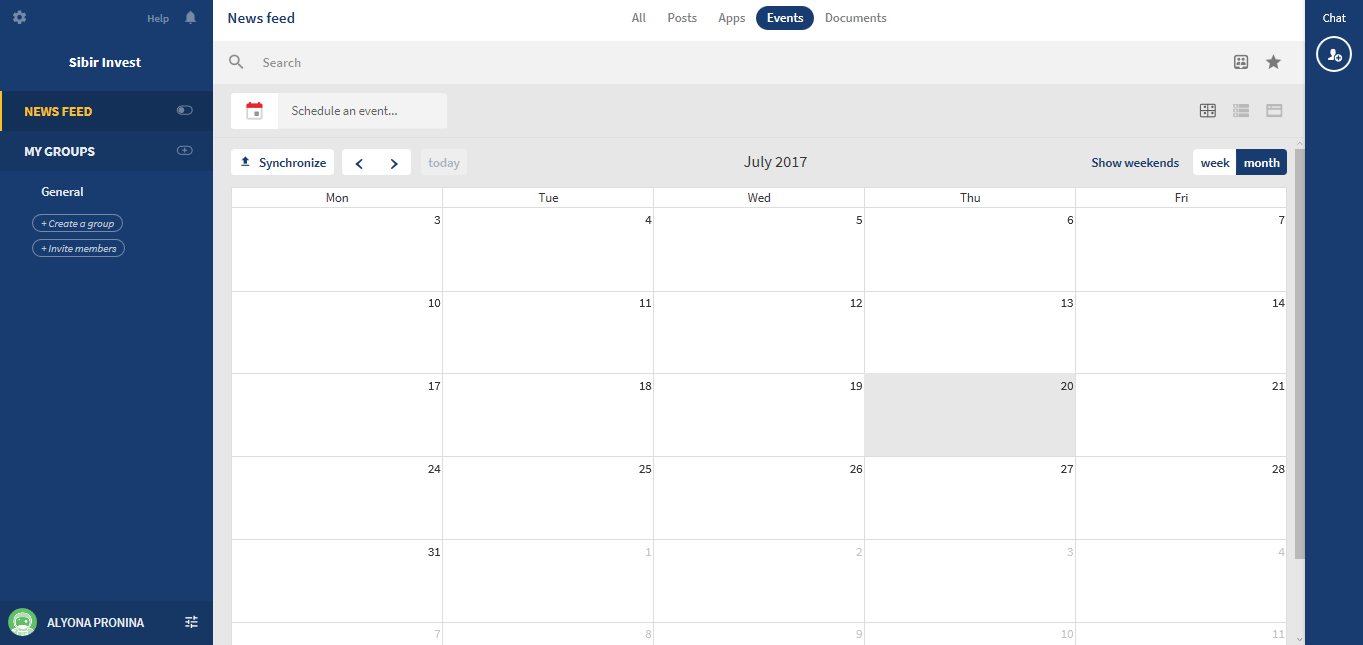The height and width of the screenshot is (645, 1363).
Task: Go to previous month arrow
Action: (359, 163)
